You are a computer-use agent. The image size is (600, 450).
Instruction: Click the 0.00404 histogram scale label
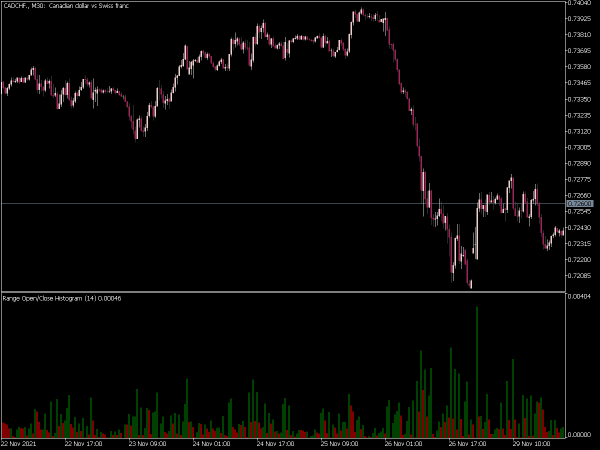point(580,297)
